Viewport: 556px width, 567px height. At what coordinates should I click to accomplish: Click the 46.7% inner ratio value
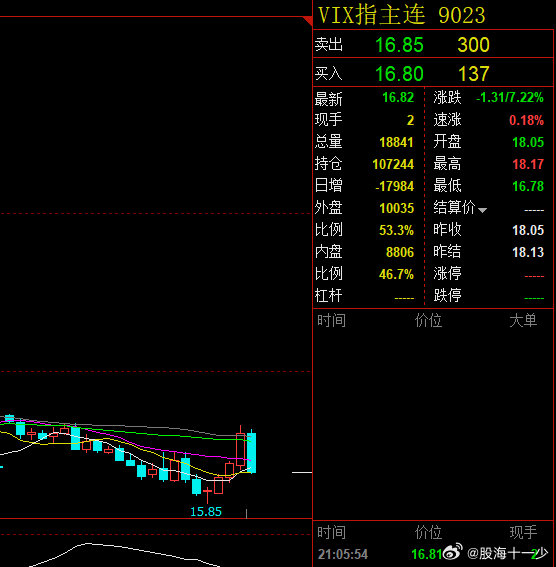click(x=396, y=274)
